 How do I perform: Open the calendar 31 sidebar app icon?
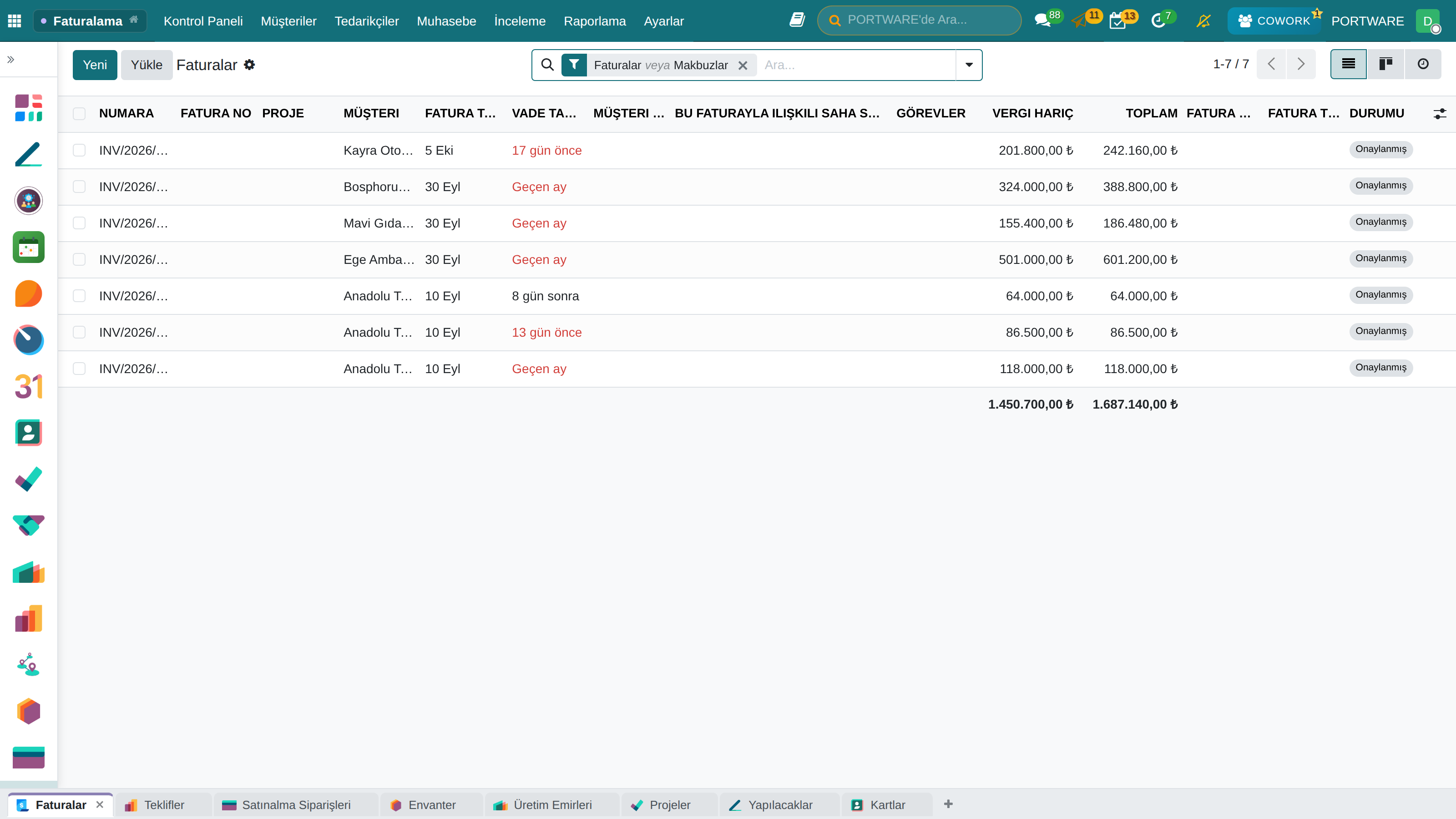(x=28, y=387)
